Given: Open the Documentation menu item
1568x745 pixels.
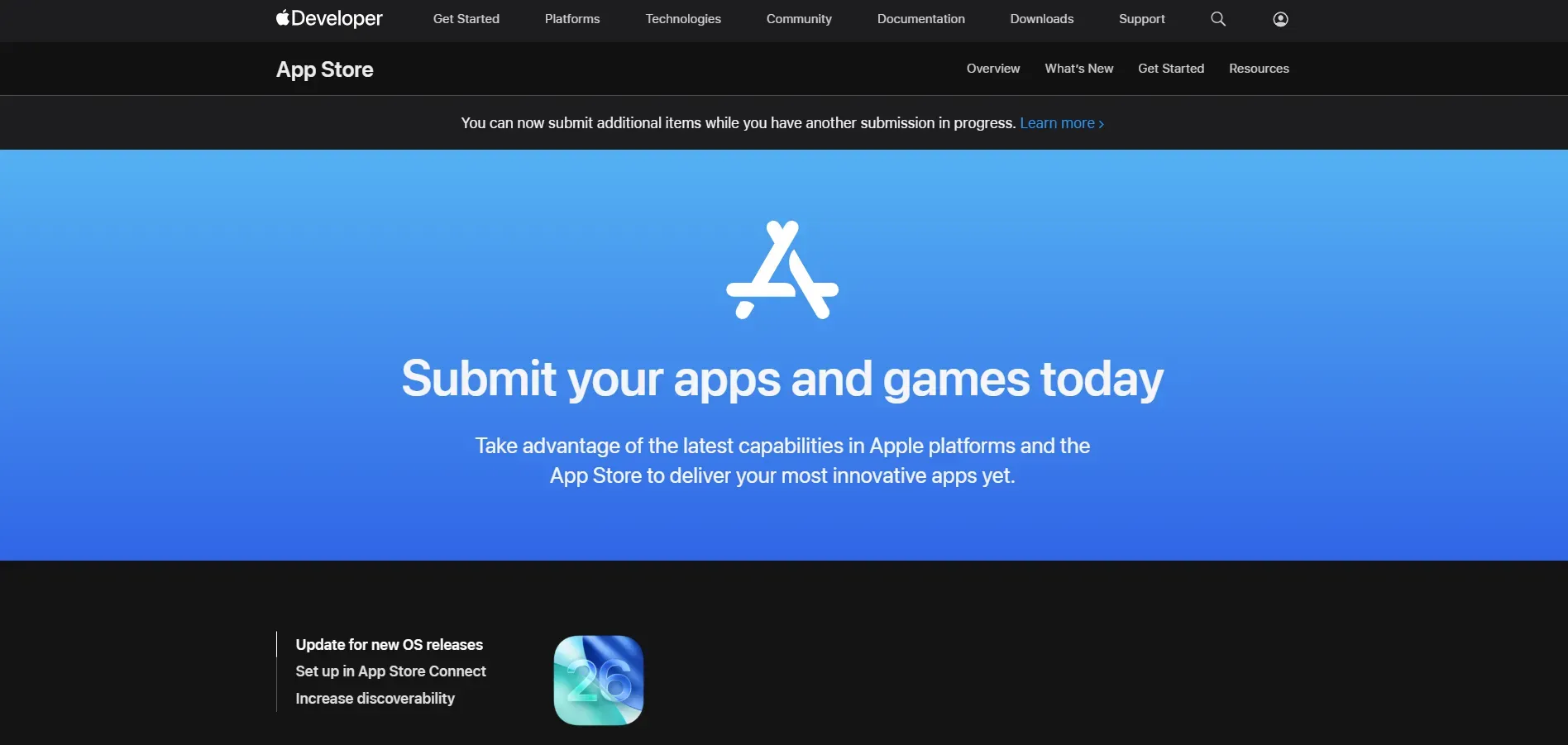Looking at the screenshot, I should (920, 18).
